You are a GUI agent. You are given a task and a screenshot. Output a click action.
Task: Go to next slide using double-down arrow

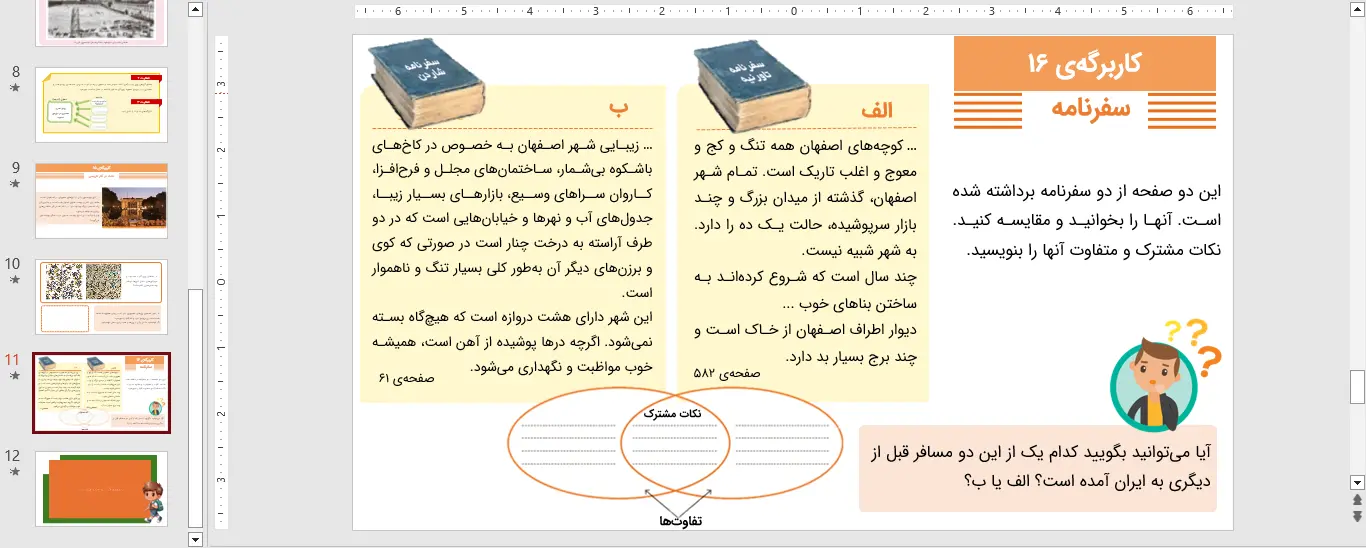[x=1357, y=516]
